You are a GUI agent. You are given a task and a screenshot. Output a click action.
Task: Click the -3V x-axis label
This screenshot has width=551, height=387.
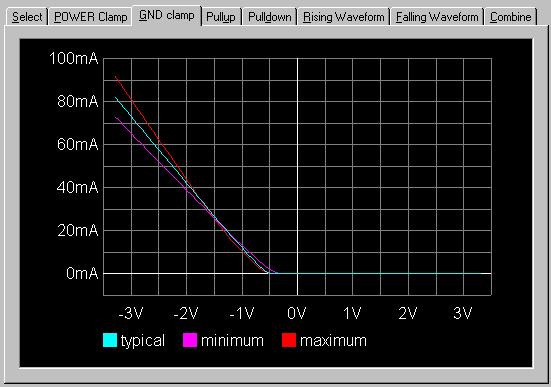click(131, 313)
